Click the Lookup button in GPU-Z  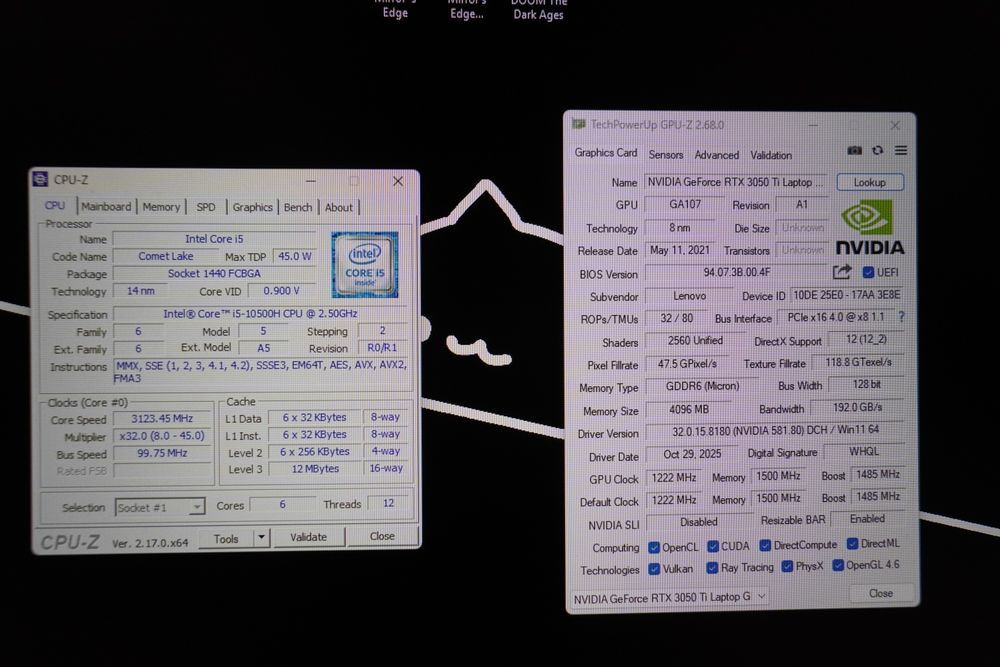point(870,182)
